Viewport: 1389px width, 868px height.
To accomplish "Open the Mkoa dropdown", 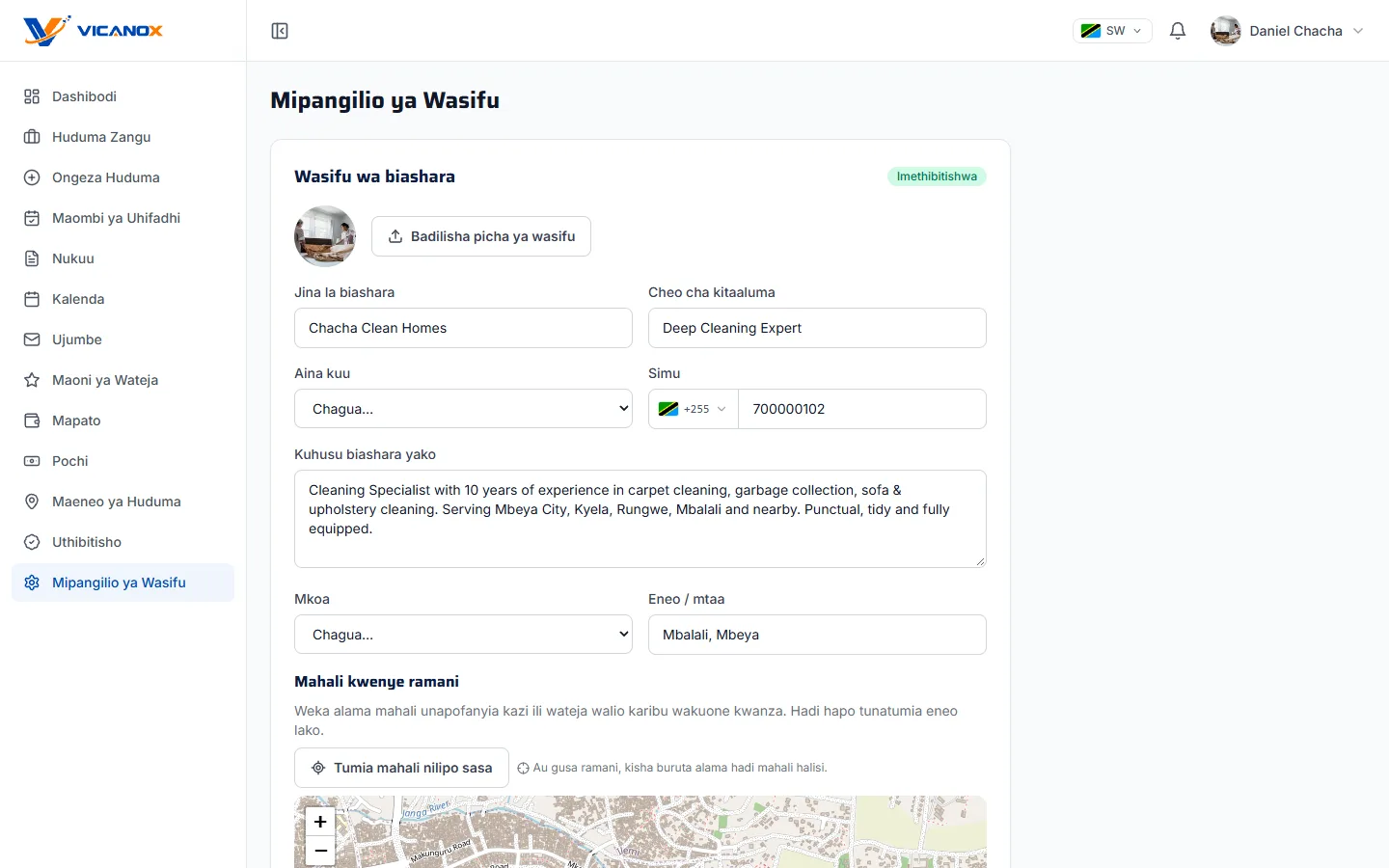I will tap(463, 635).
